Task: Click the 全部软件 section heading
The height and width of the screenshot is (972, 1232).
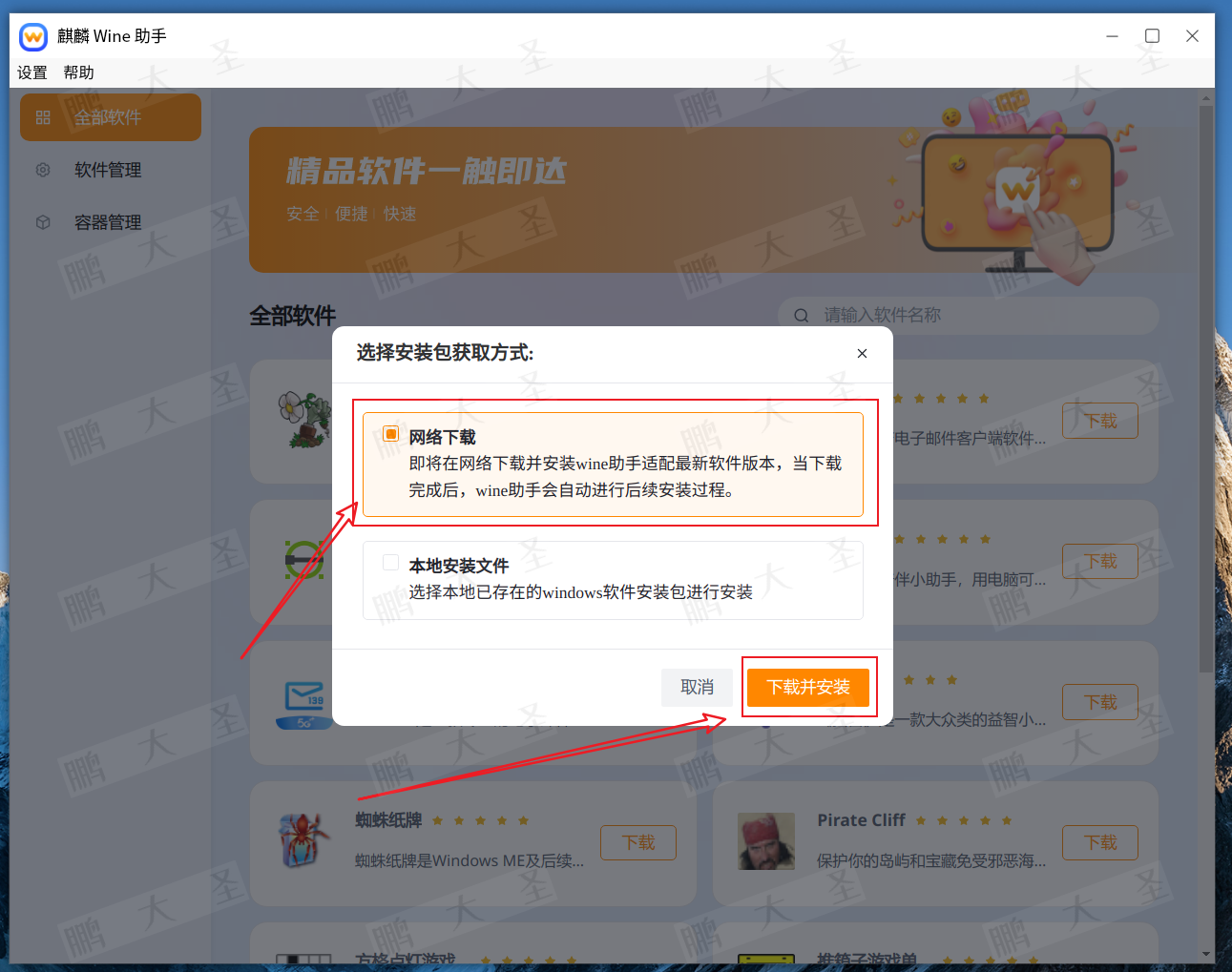Action: pyautogui.click(x=293, y=316)
